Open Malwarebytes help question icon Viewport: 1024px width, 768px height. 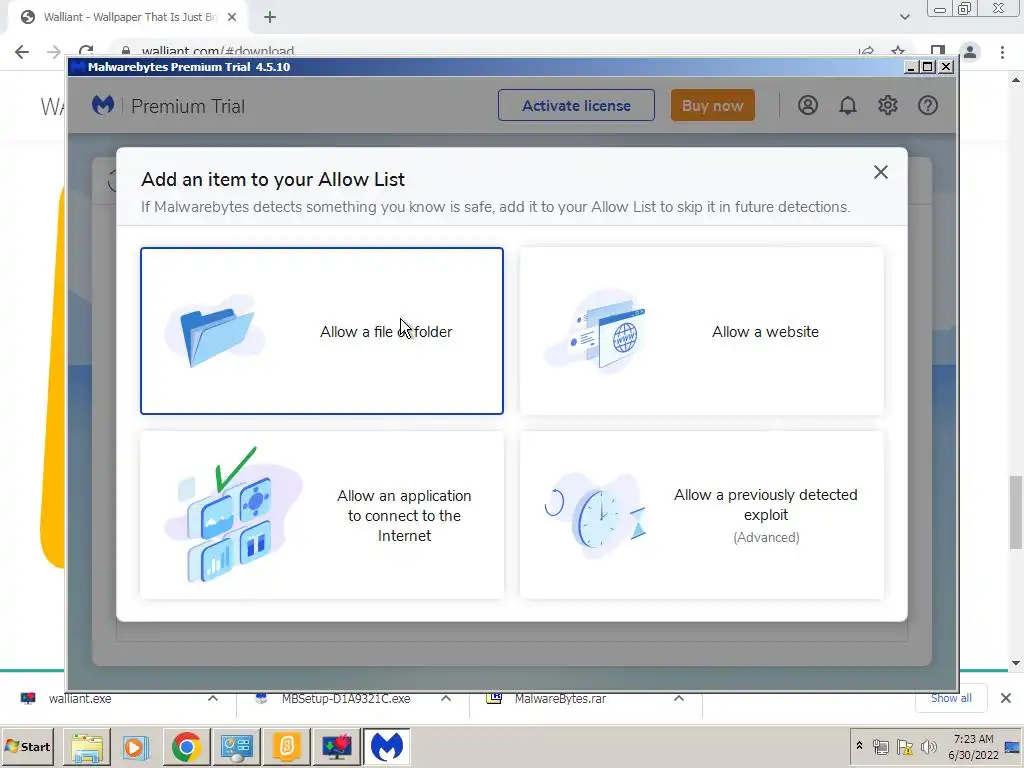click(927, 105)
